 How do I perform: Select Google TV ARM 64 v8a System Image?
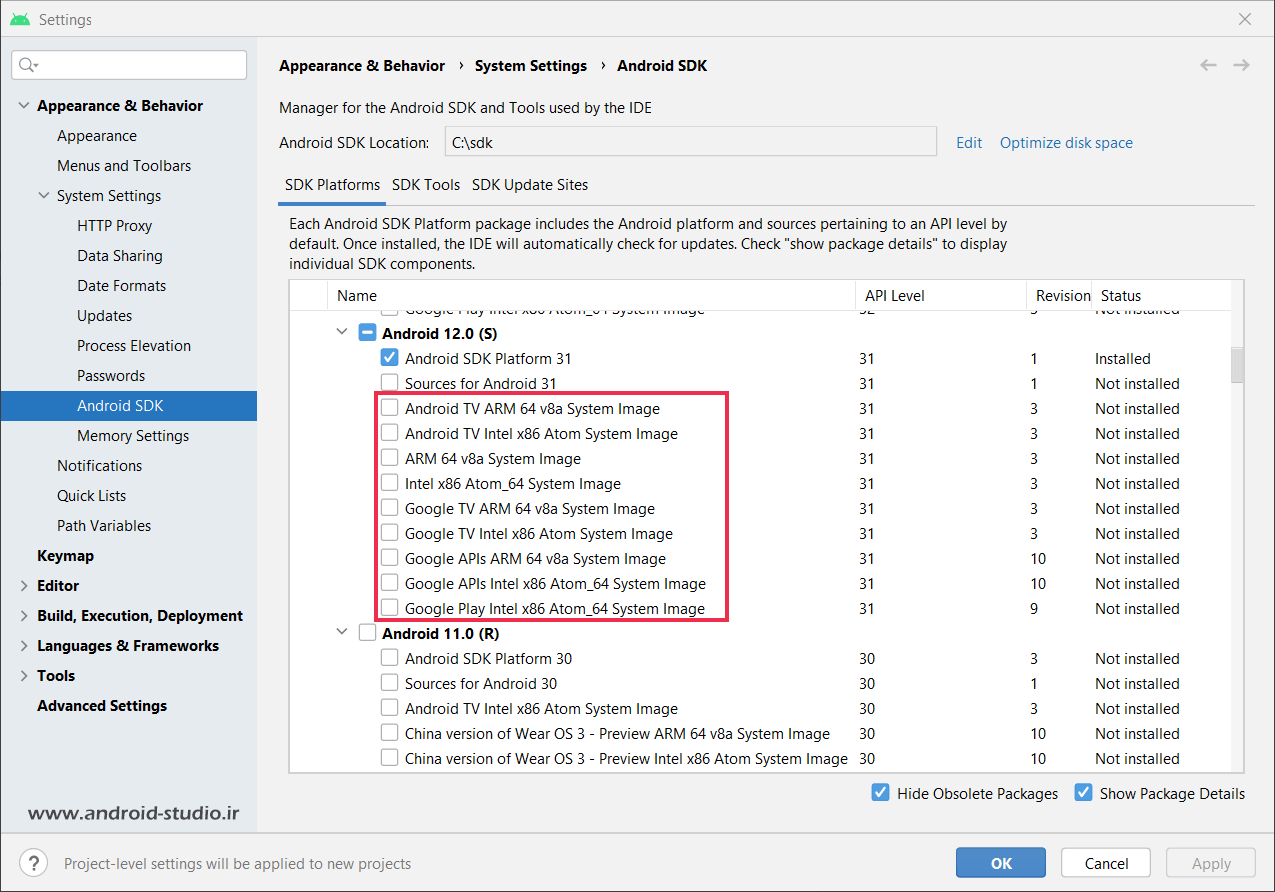point(389,508)
